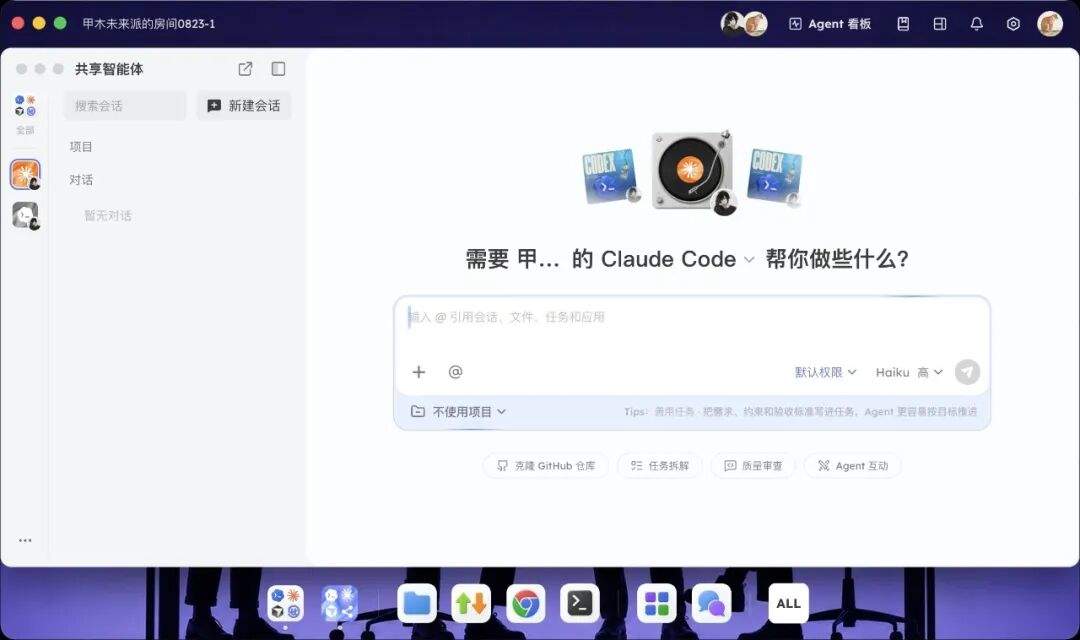This screenshot has width=1080, height=640.
Task: Click 任务拆解 suggestion chip
Action: tap(659, 466)
